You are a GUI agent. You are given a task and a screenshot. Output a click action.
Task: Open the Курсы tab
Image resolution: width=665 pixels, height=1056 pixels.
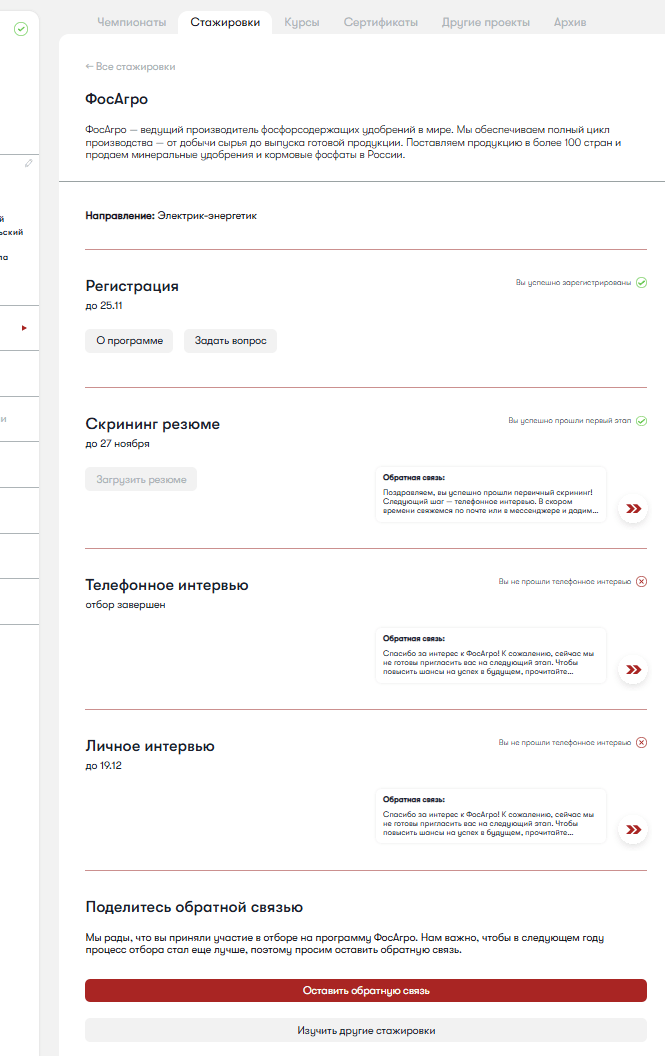pyautogui.click(x=302, y=22)
